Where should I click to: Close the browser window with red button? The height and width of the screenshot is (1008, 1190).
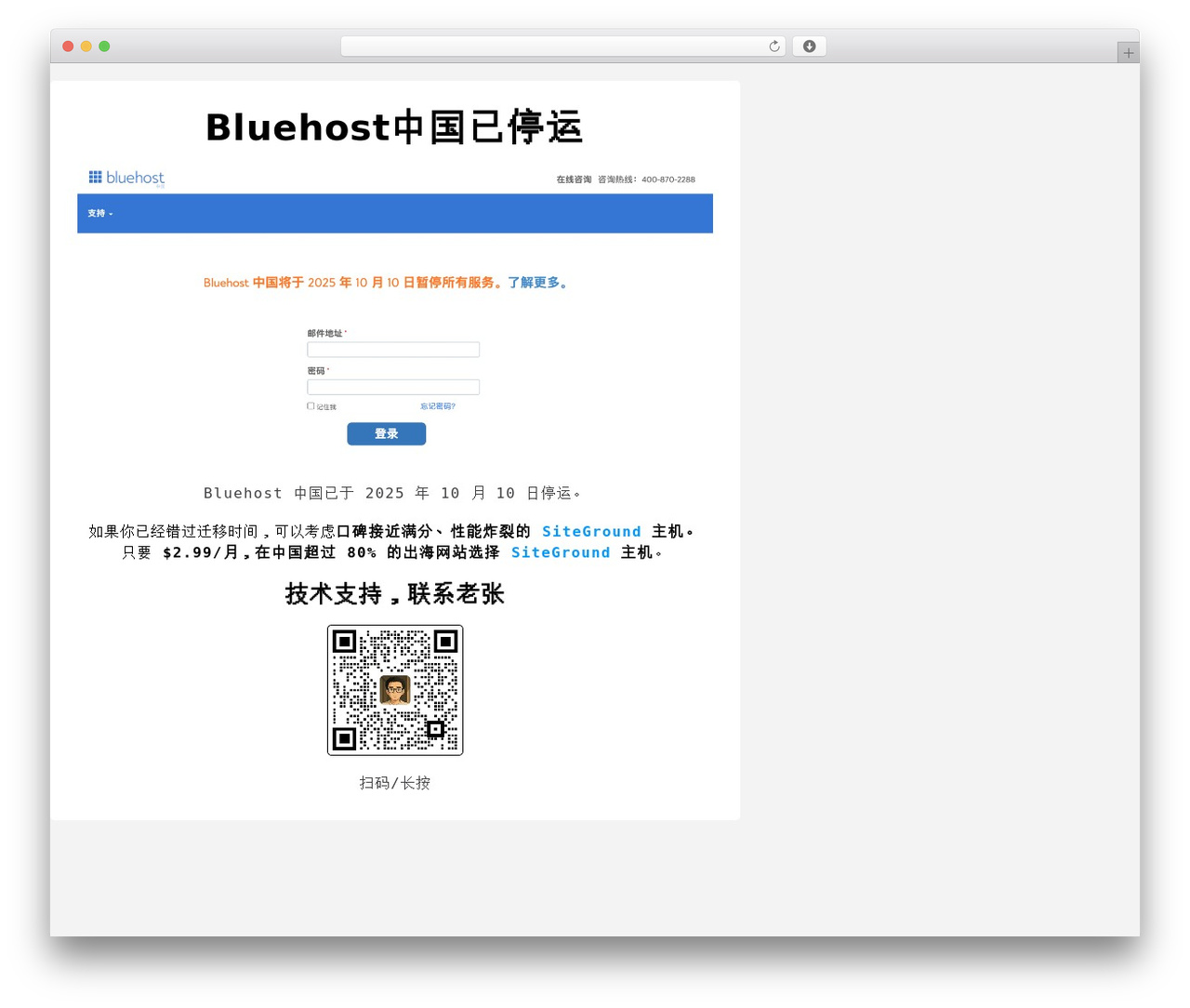pyautogui.click(x=68, y=46)
